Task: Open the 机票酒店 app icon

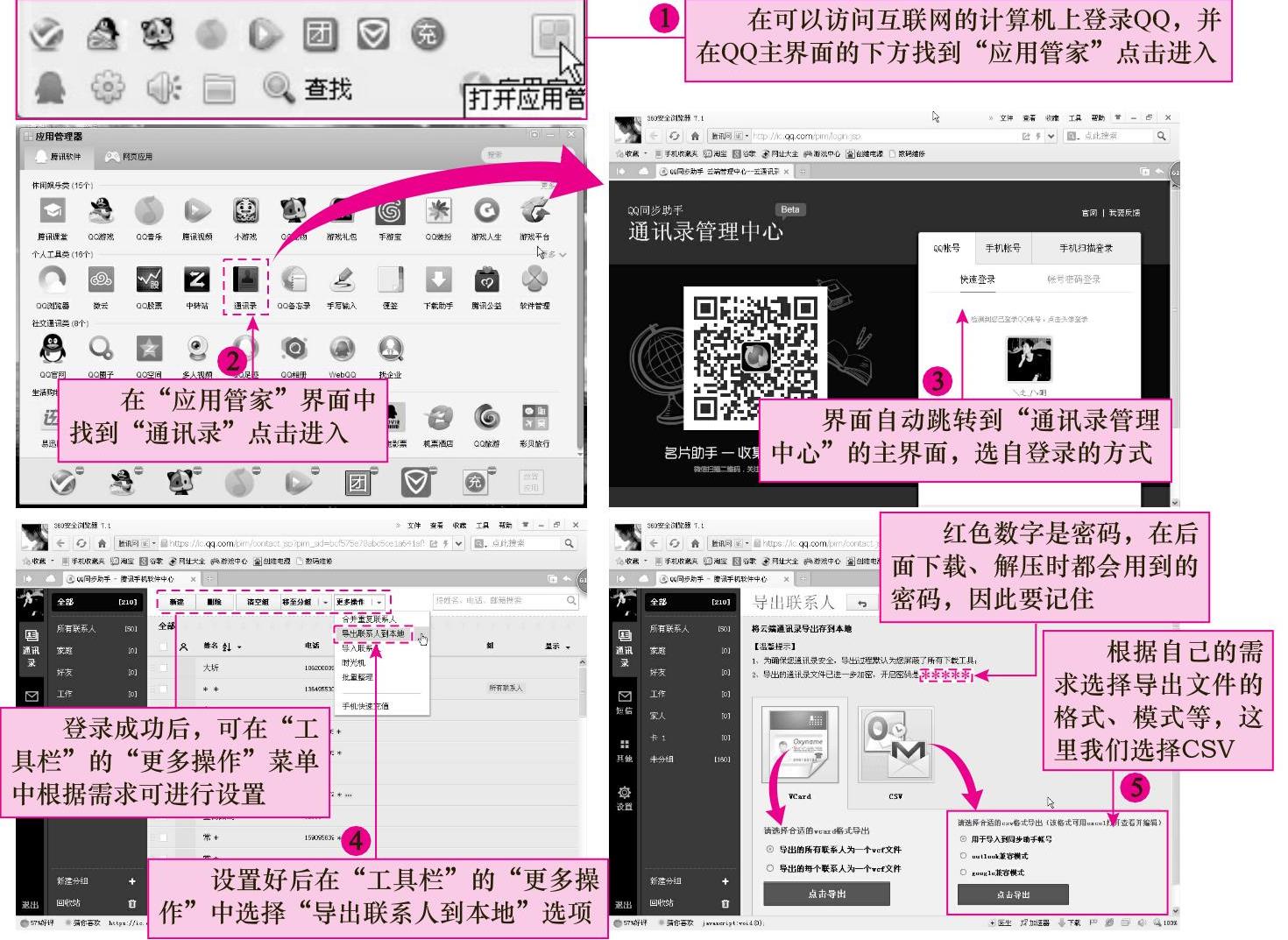Action: click(x=438, y=419)
